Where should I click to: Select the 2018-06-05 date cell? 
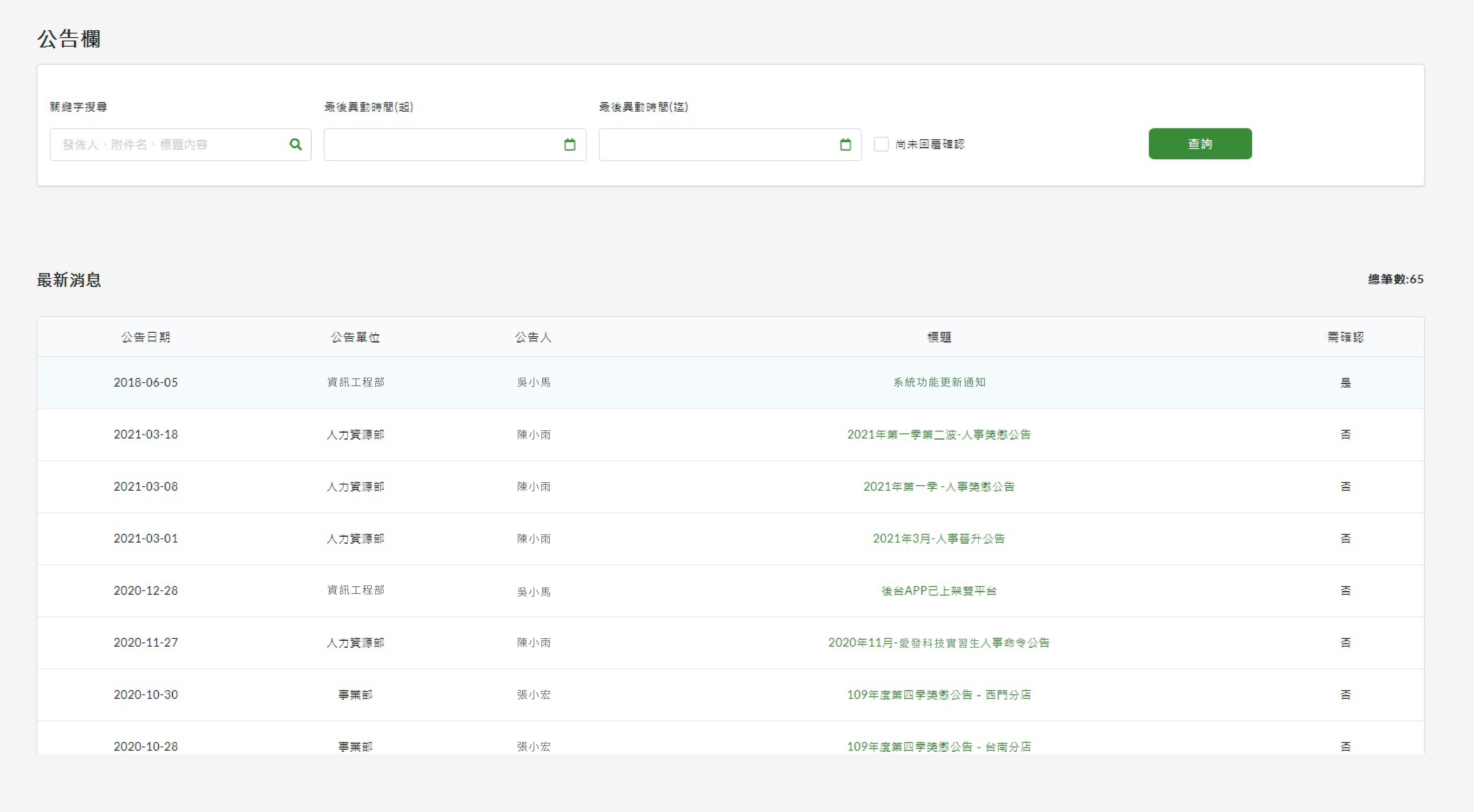[x=146, y=383]
